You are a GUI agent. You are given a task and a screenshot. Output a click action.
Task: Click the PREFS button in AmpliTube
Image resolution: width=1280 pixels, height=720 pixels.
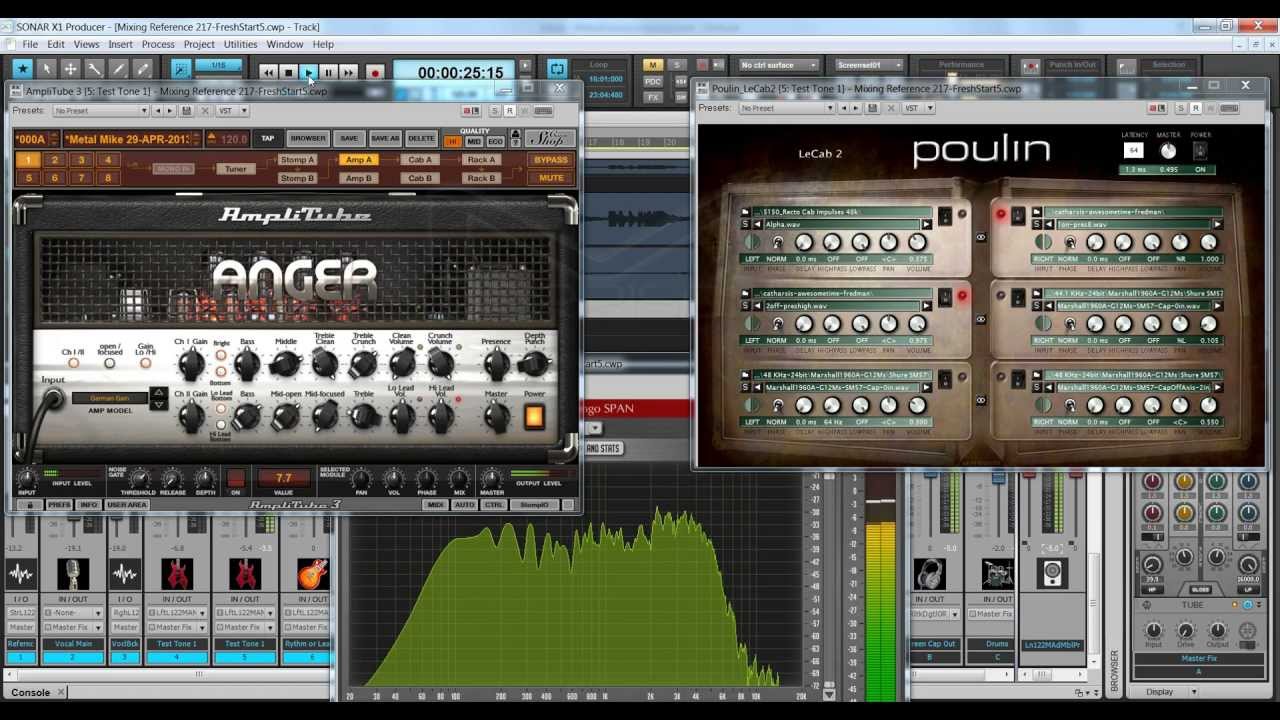(x=59, y=505)
